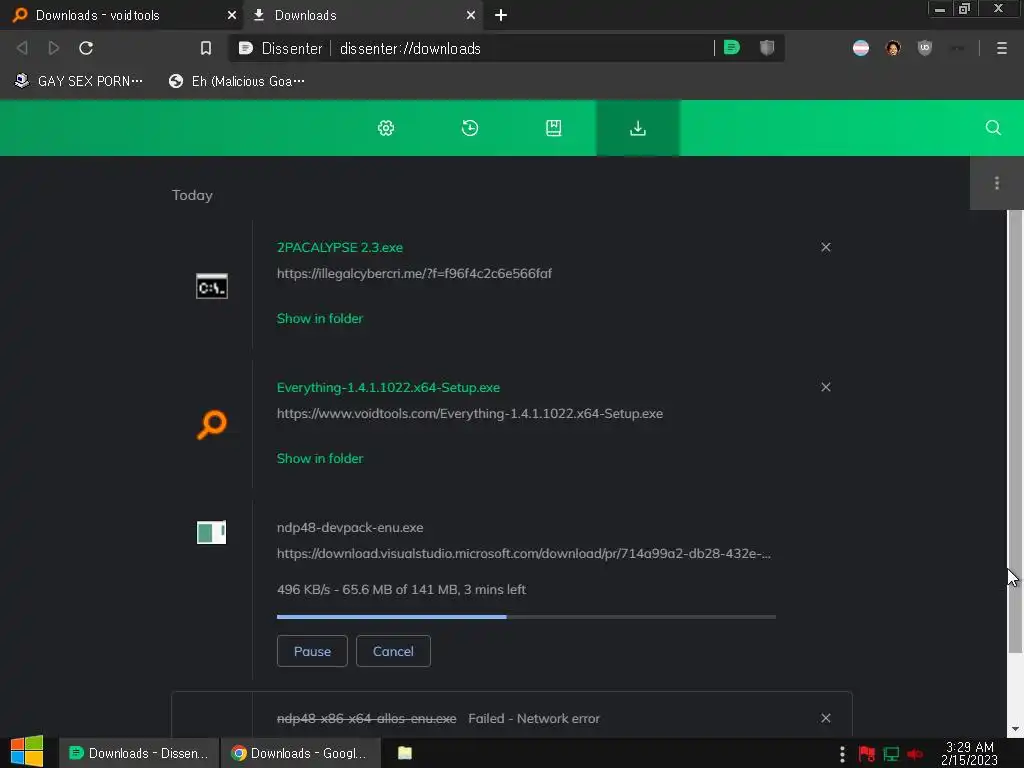Show 2PACALYPSE 2.3.exe in folder
Image resolution: width=1024 pixels, height=768 pixels.
tap(320, 319)
